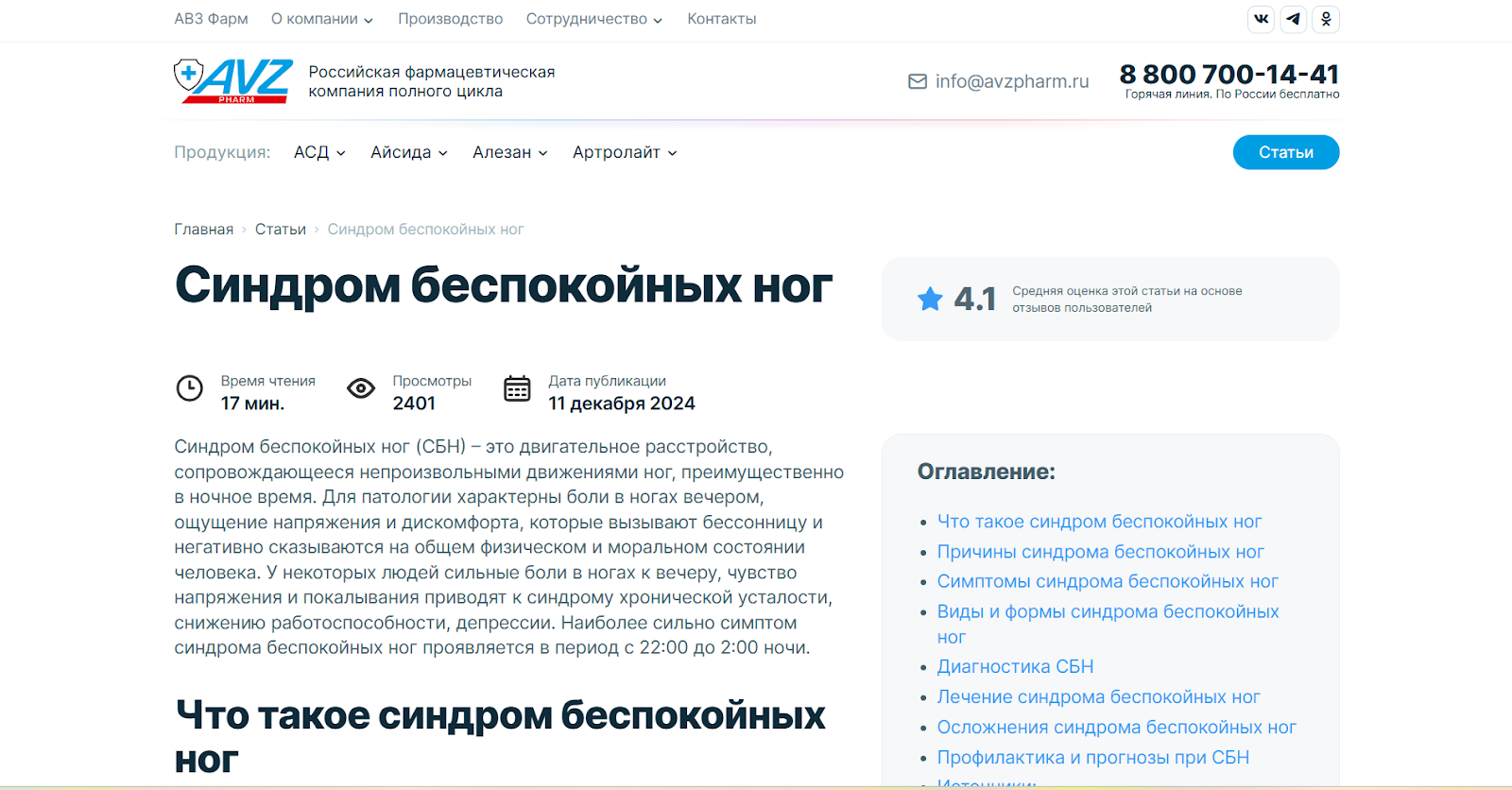Screen dimensions: 1512x790
Task: Click the calendar publication date icon
Action: pos(517,388)
